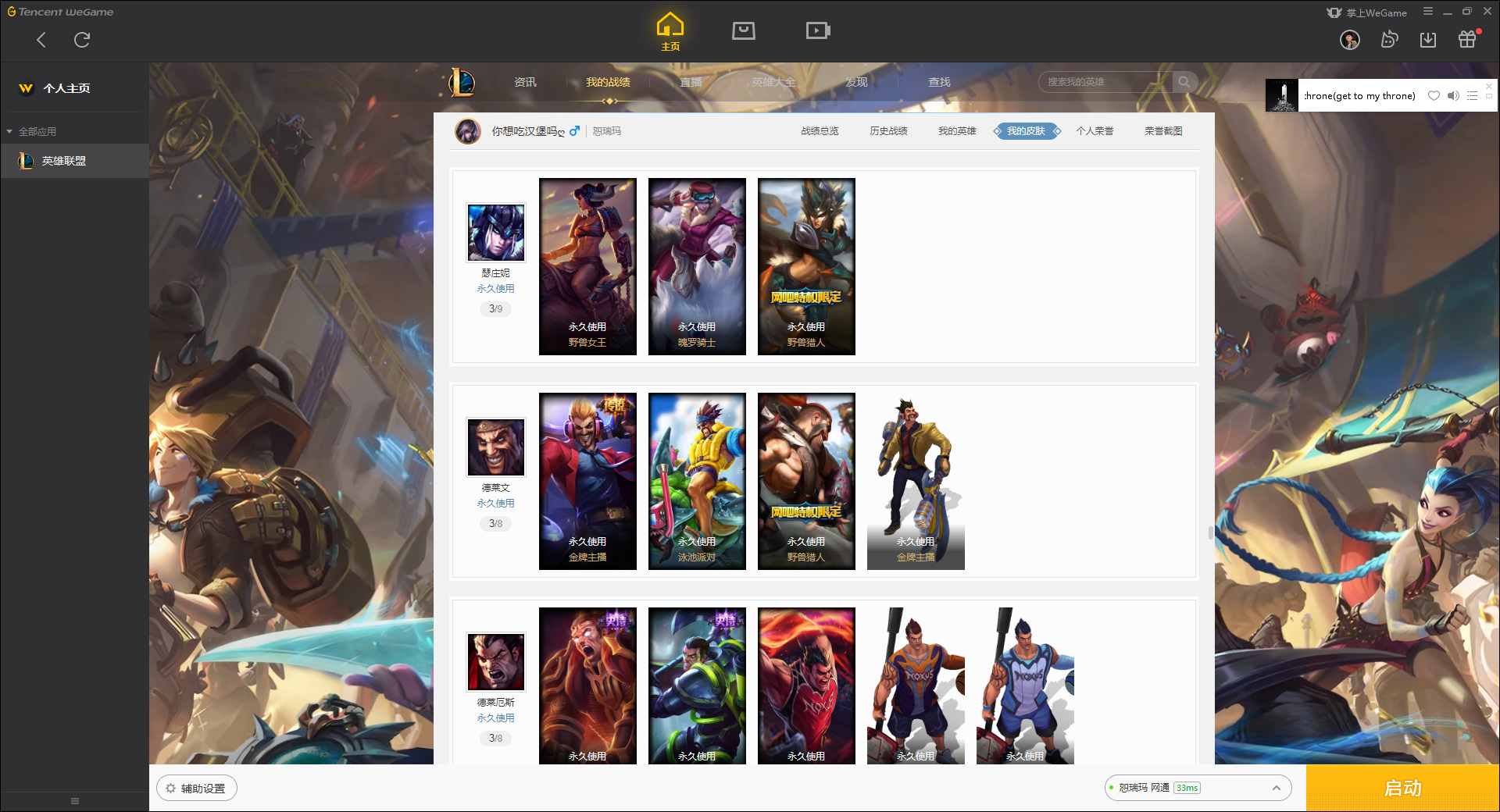Click the 启动 launch button

click(1402, 788)
